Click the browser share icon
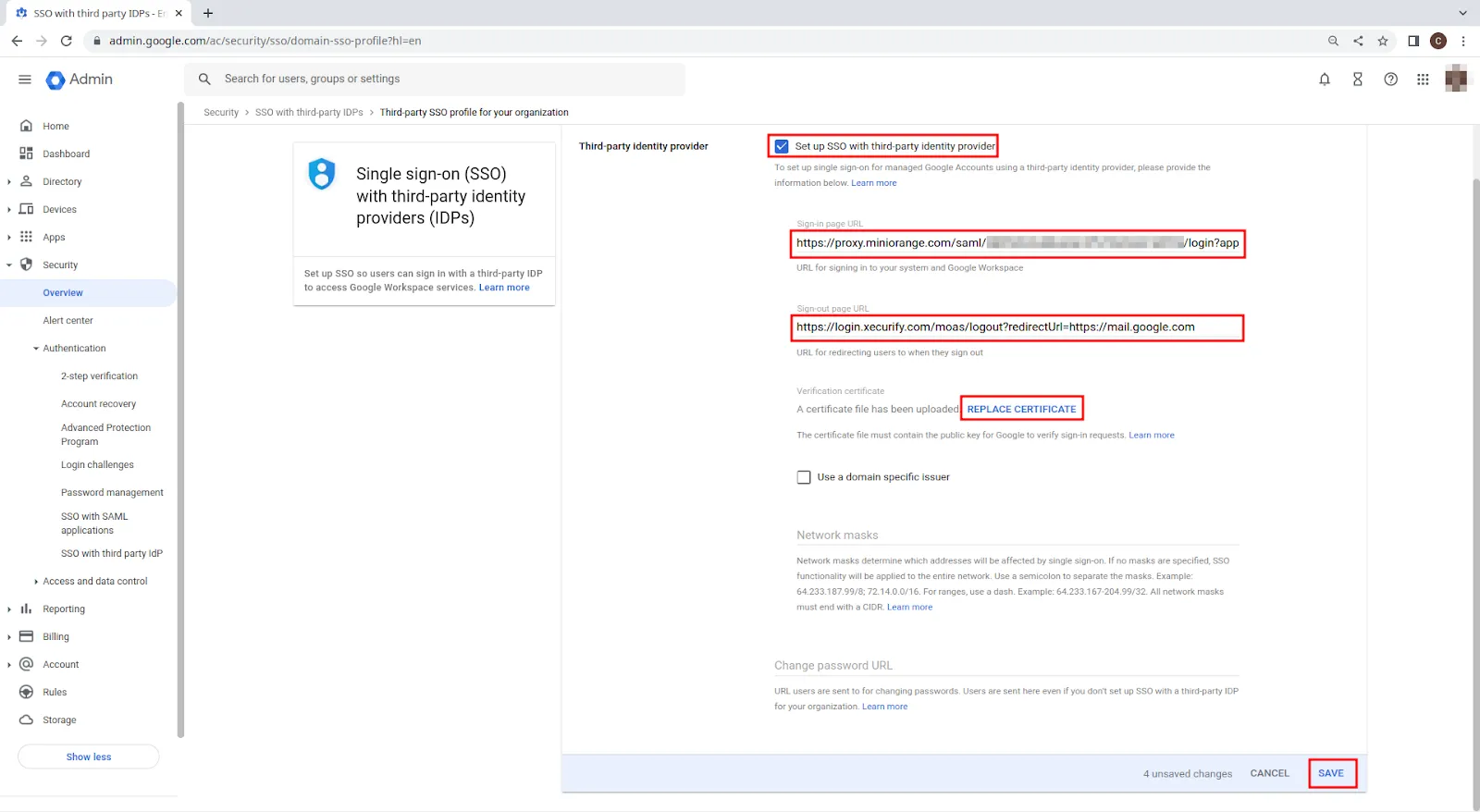1480x812 pixels. pos(1358,41)
